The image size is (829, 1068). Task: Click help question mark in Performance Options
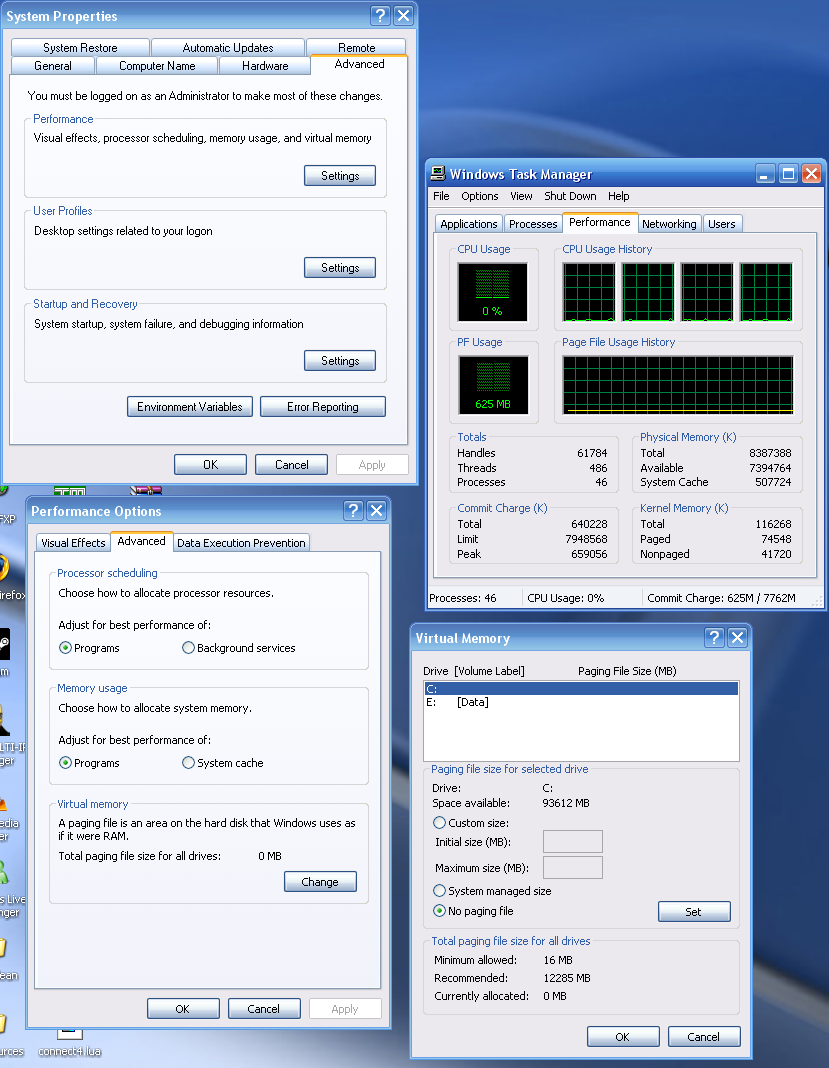353,511
